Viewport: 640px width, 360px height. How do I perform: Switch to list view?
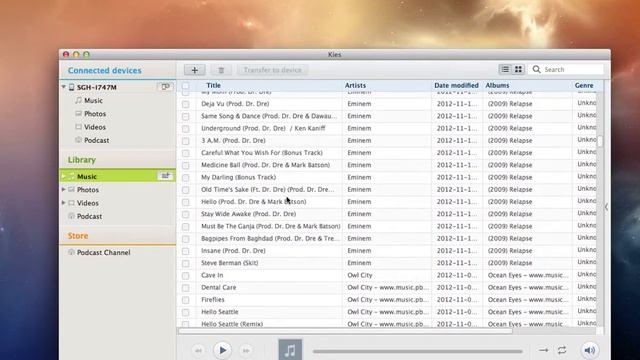click(505, 69)
